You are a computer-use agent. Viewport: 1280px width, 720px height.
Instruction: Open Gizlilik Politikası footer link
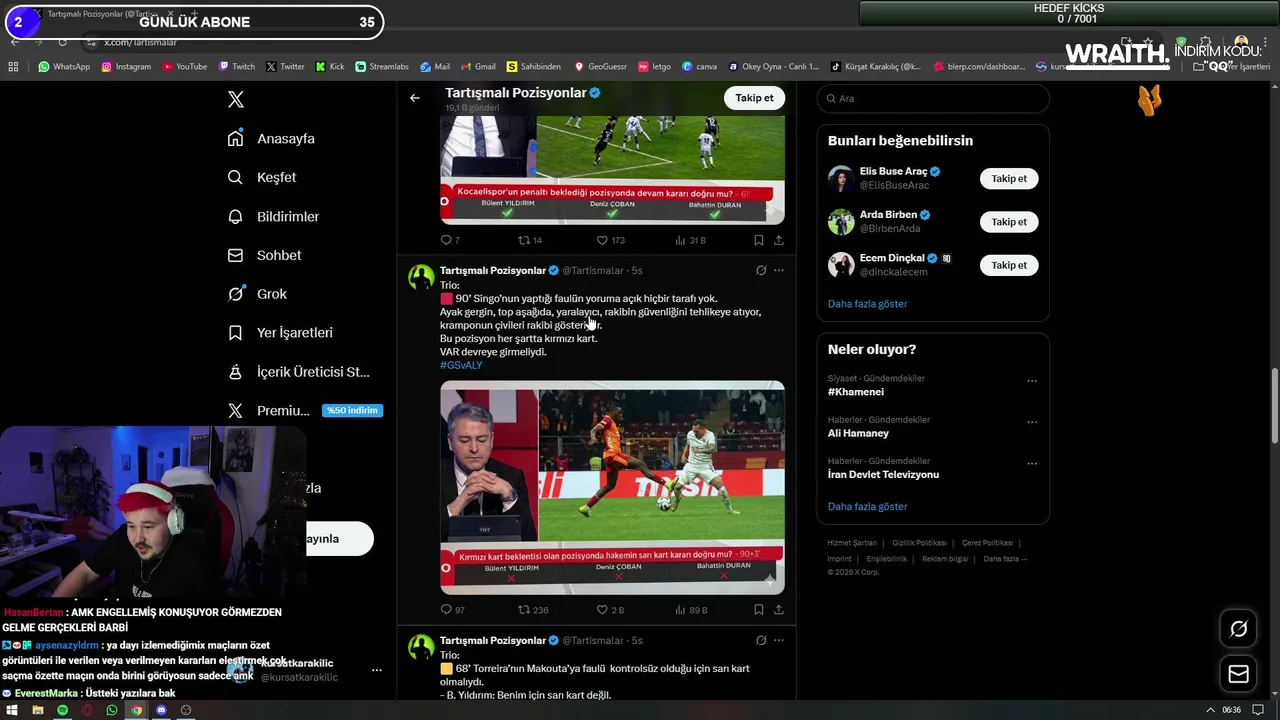pos(919,543)
